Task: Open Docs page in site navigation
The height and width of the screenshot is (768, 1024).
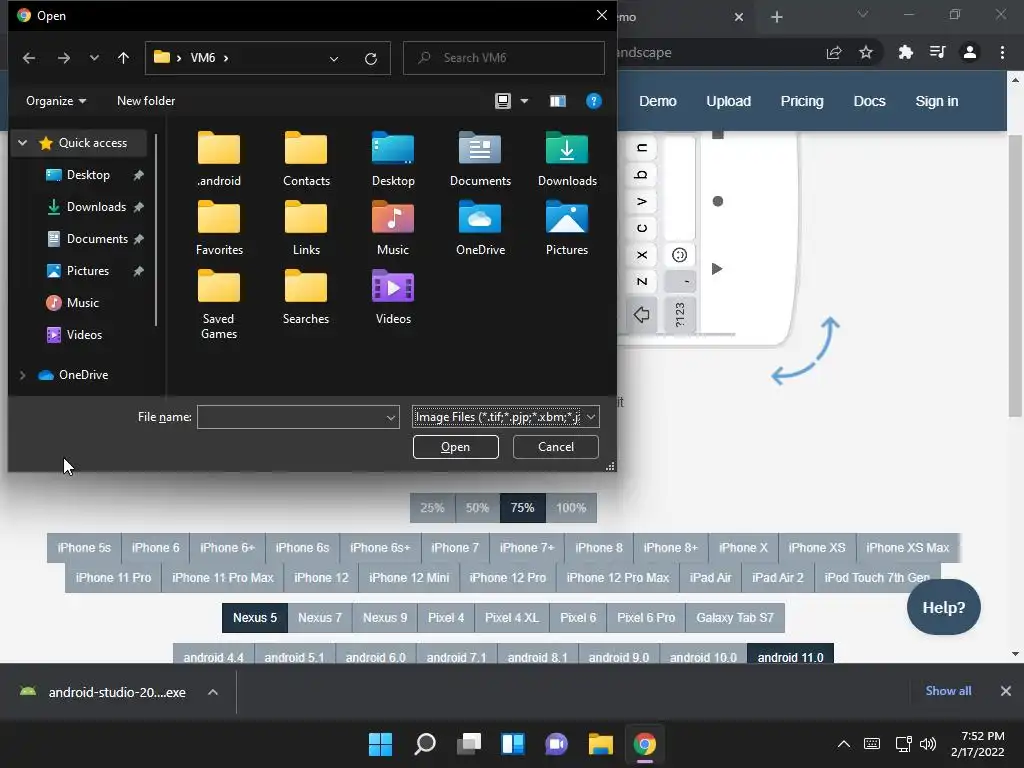Action: click(869, 101)
